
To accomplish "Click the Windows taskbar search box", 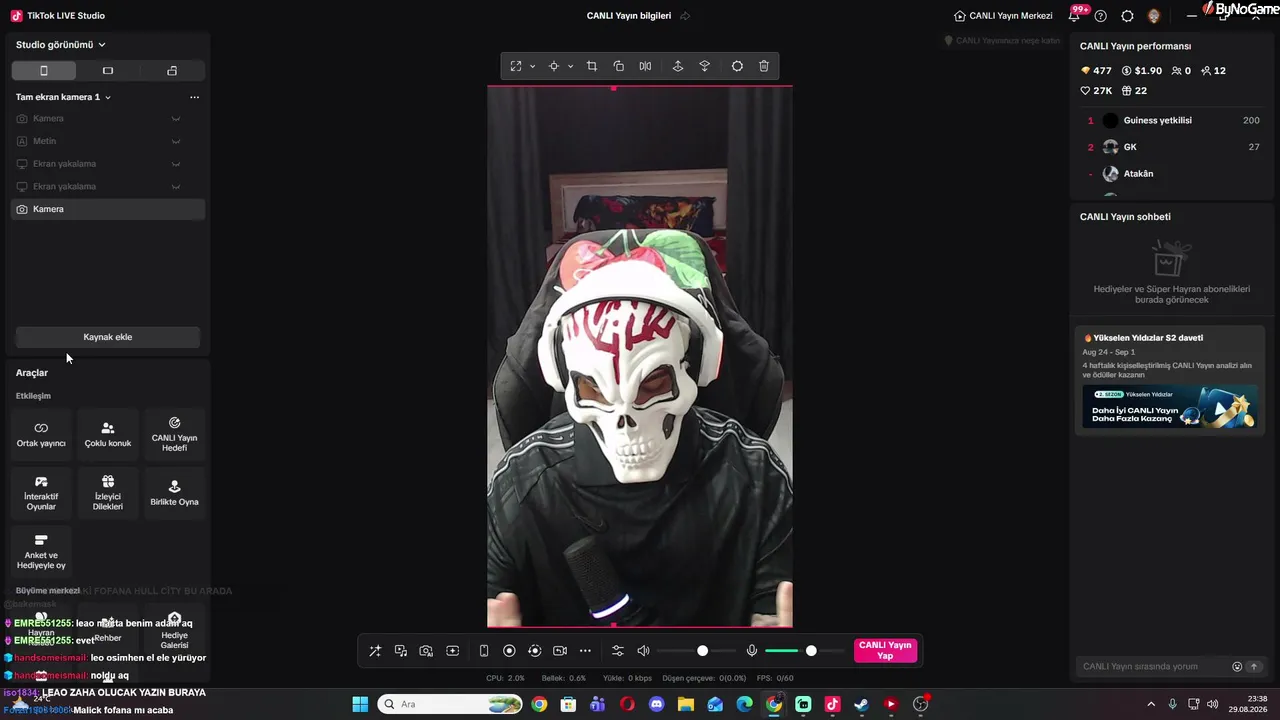I will pyautogui.click(x=450, y=704).
